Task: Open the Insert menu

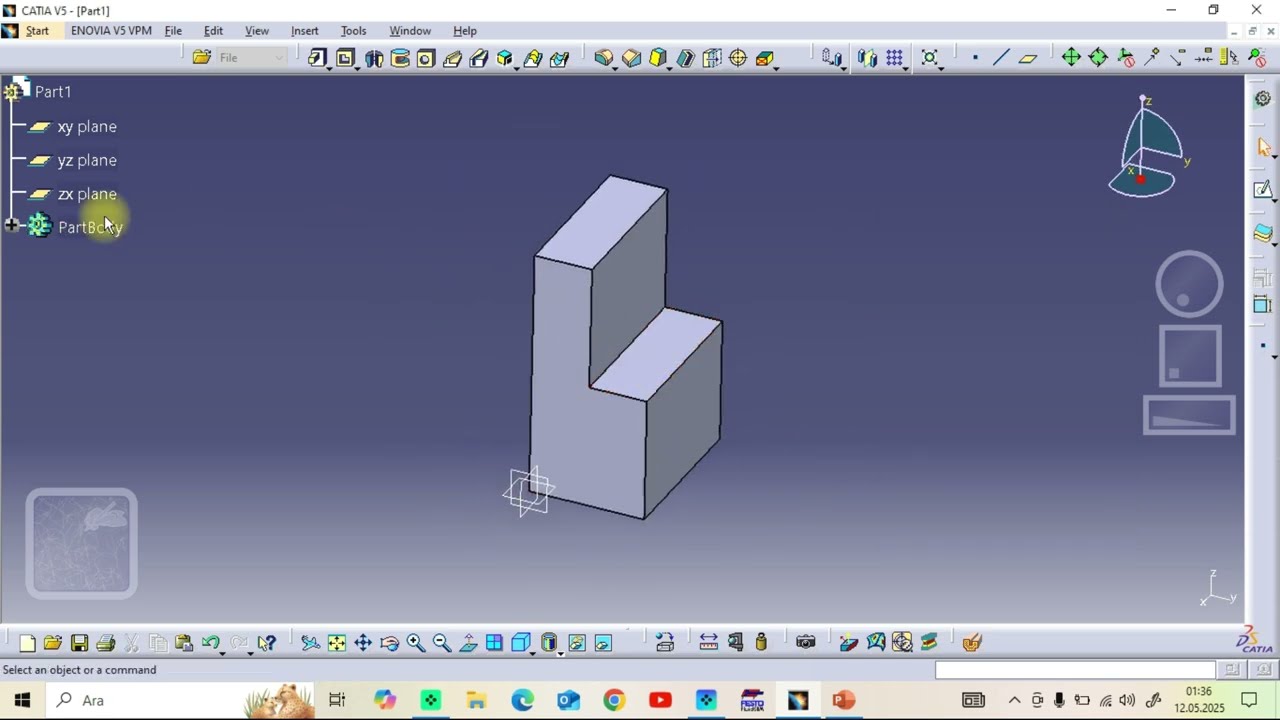Action: pyautogui.click(x=304, y=31)
